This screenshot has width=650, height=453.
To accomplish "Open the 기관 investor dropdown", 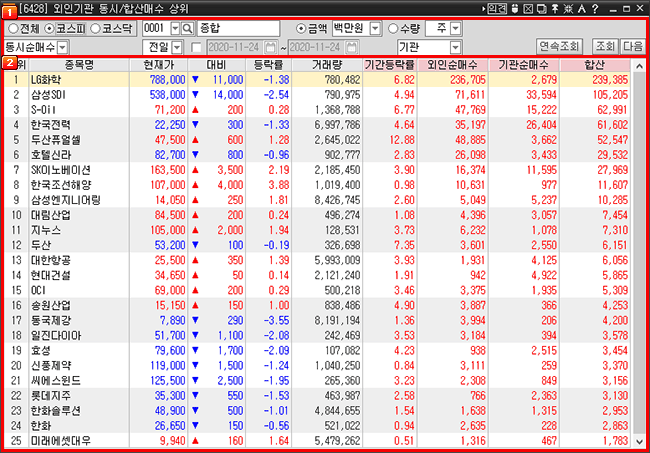I will pyautogui.click(x=456, y=47).
